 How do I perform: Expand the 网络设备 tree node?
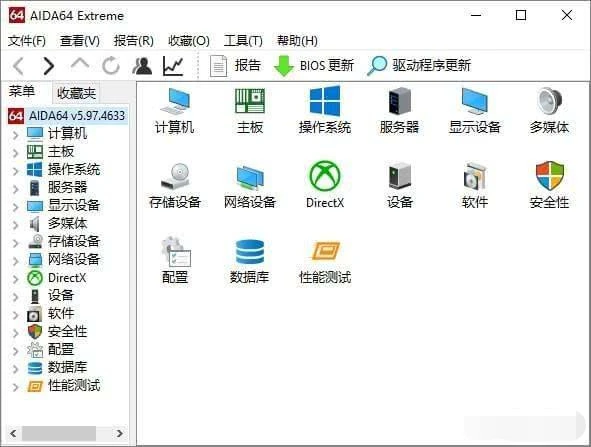(15, 260)
